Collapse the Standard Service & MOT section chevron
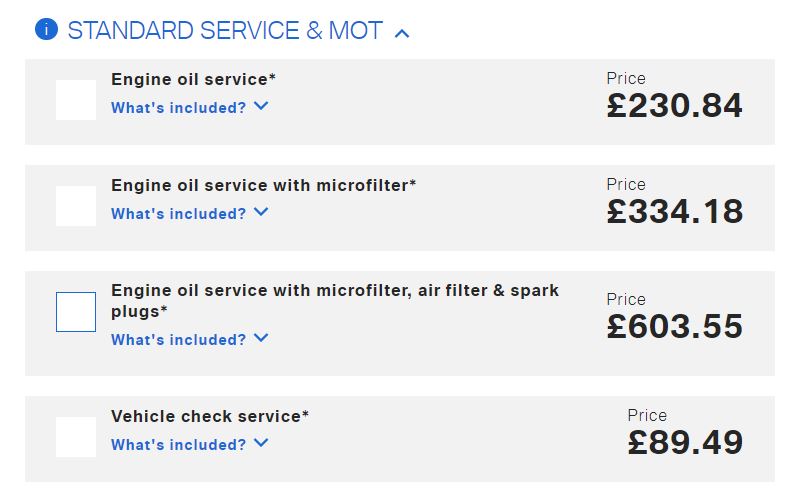This screenshot has height=491, width=793. point(402,33)
